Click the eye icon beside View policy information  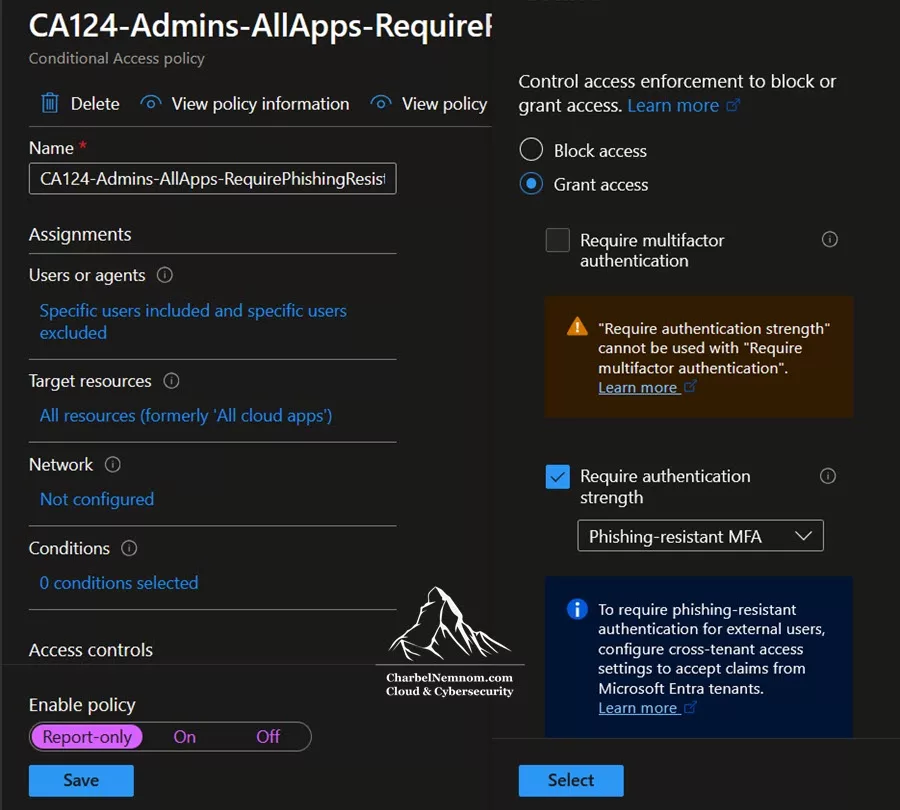(x=151, y=103)
